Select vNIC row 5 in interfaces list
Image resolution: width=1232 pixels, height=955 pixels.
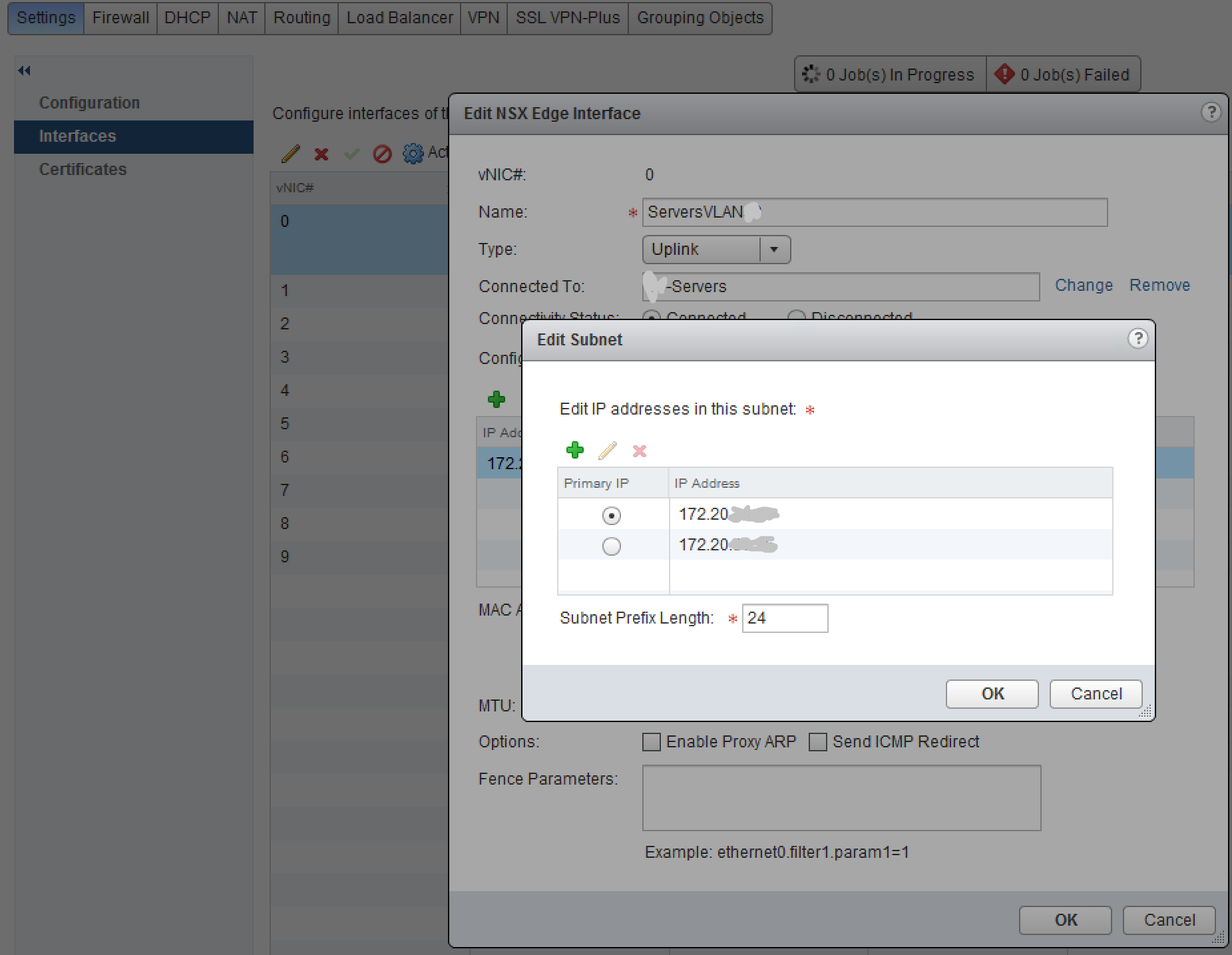click(x=359, y=424)
